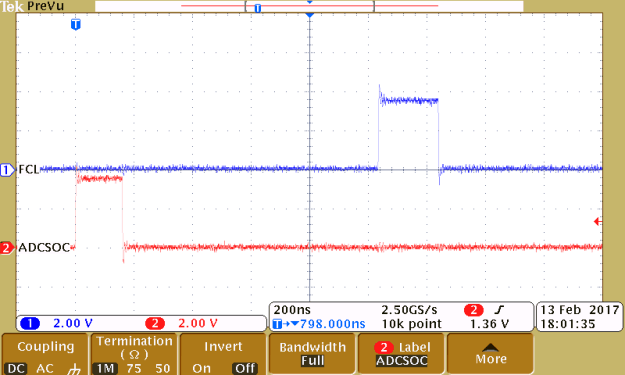Click the 18:01:35 time readout
Image resolution: width=625 pixels, height=375 pixels.
point(568,324)
